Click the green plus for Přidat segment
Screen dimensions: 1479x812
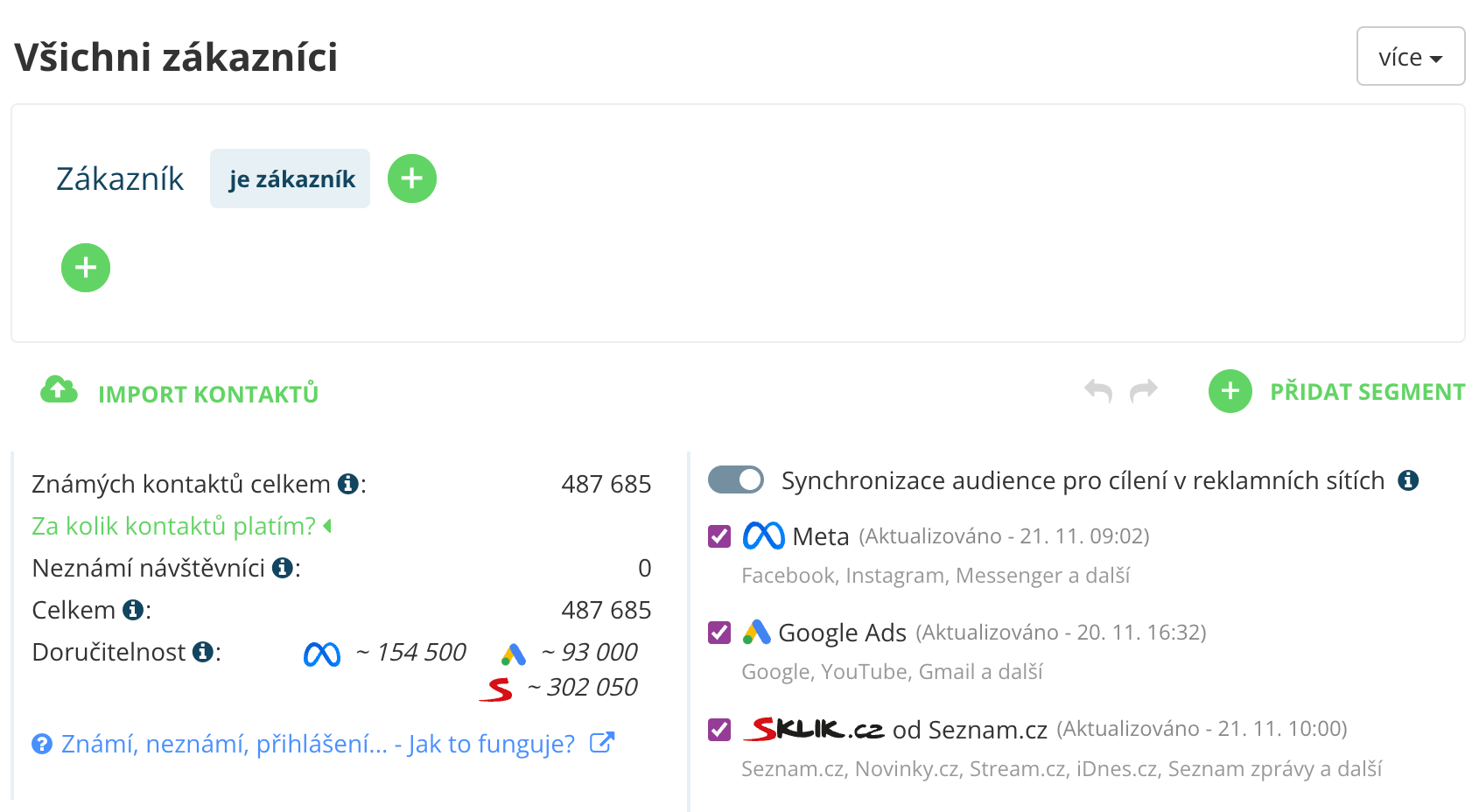pyautogui.click(x=1230, y=391)
